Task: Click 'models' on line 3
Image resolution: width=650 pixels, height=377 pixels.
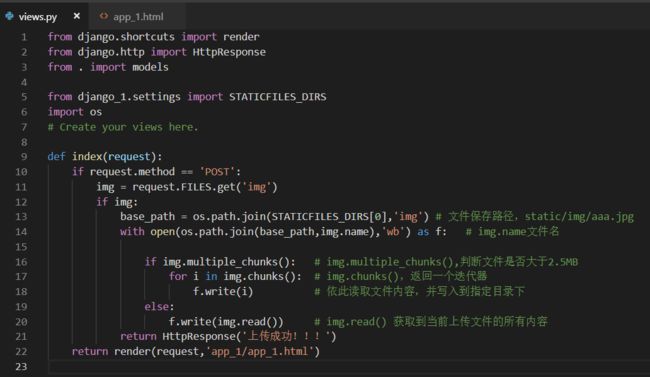Action: tap(150, 67)
